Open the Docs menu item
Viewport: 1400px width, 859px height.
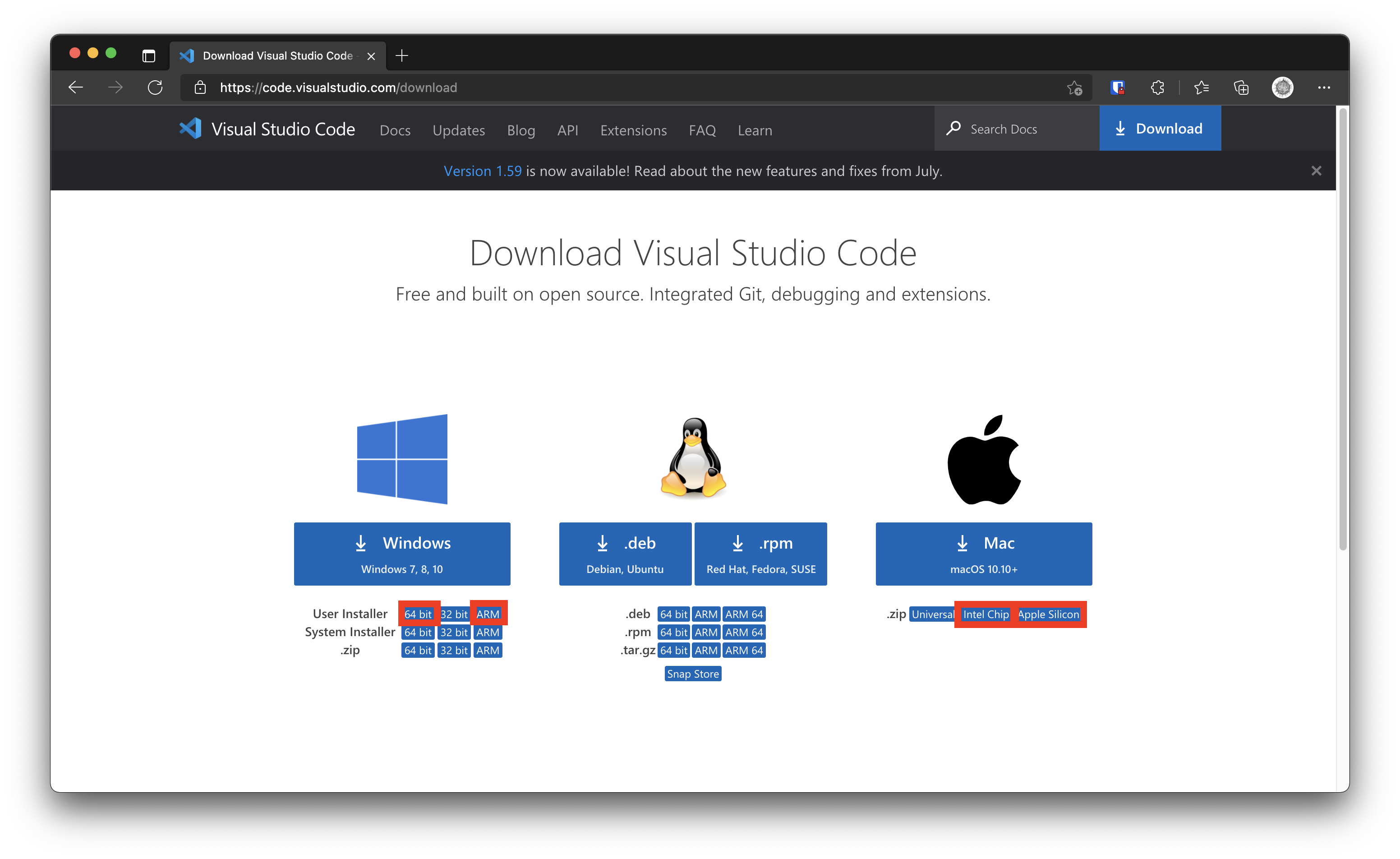(x=396, y=130)
